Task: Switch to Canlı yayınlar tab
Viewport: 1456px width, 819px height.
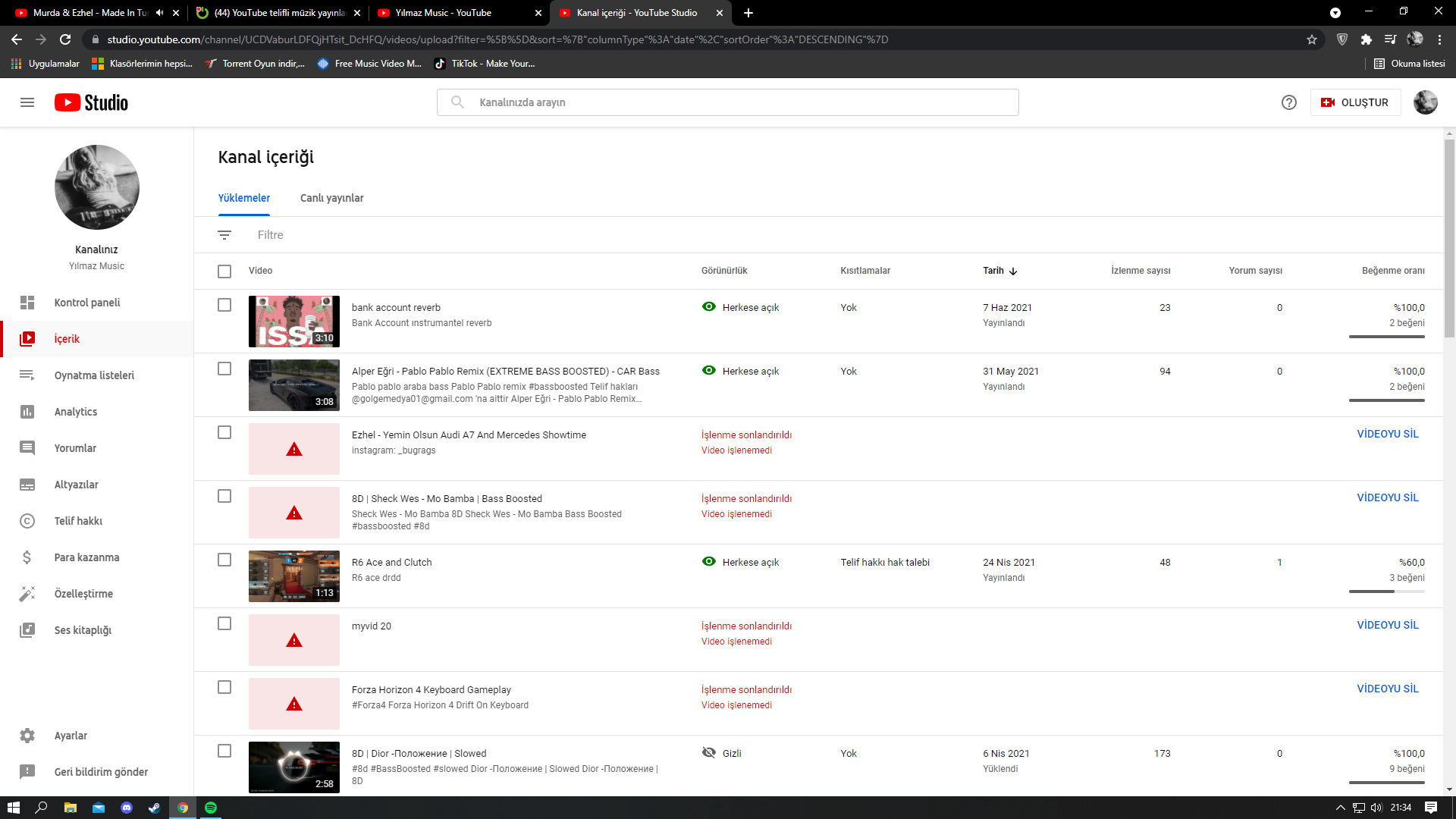Action: (331, 198)
